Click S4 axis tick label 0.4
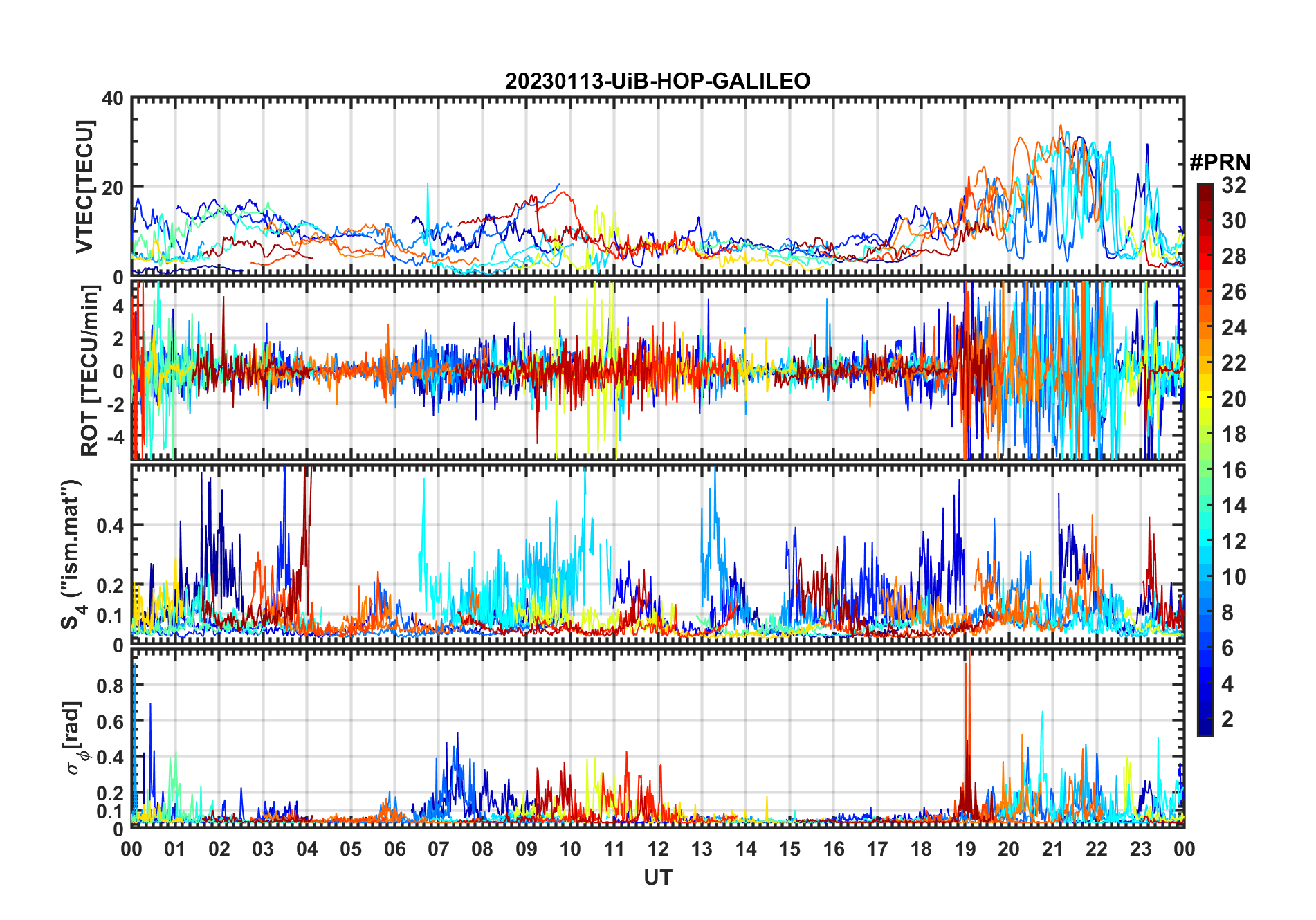The width and height of the screenshot is (1316, 920). click(109, 525)
